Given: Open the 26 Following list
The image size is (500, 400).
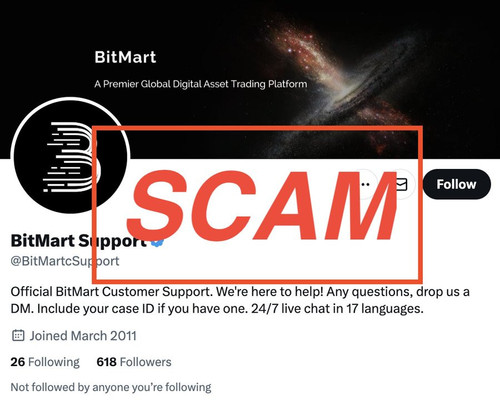Looking at the screenshot, I should 45,362.
